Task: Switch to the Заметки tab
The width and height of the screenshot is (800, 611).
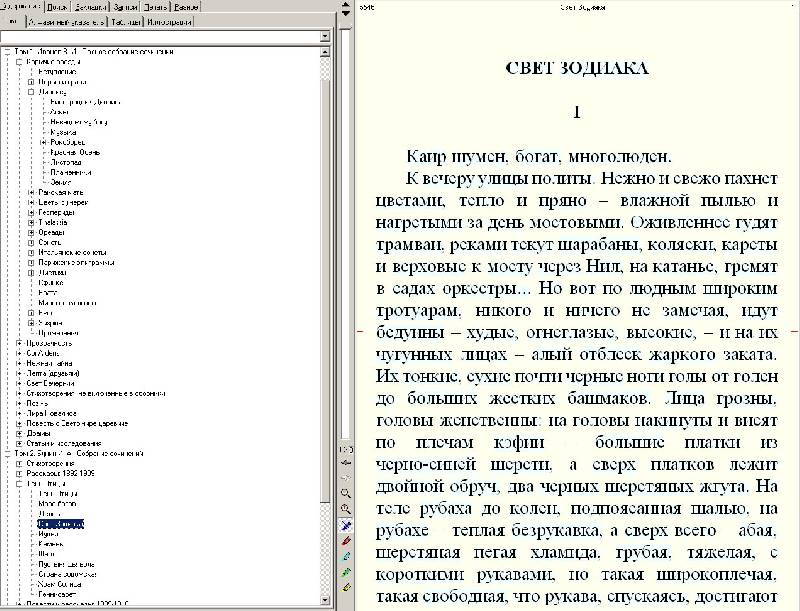Action: point(124,7)
